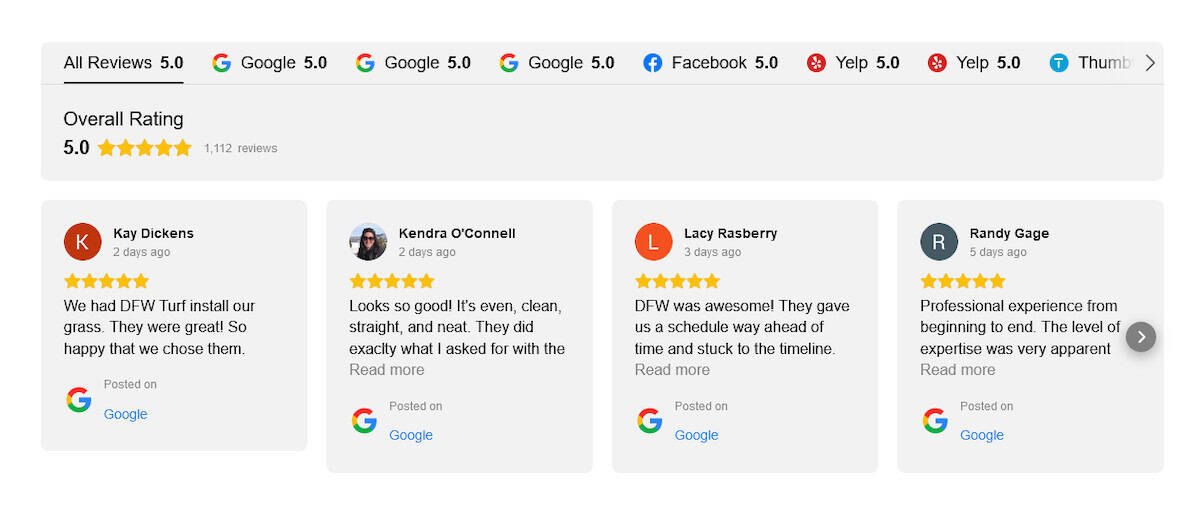
Task: Open the Facebook reviews tab
Action: tap(710, 63)
